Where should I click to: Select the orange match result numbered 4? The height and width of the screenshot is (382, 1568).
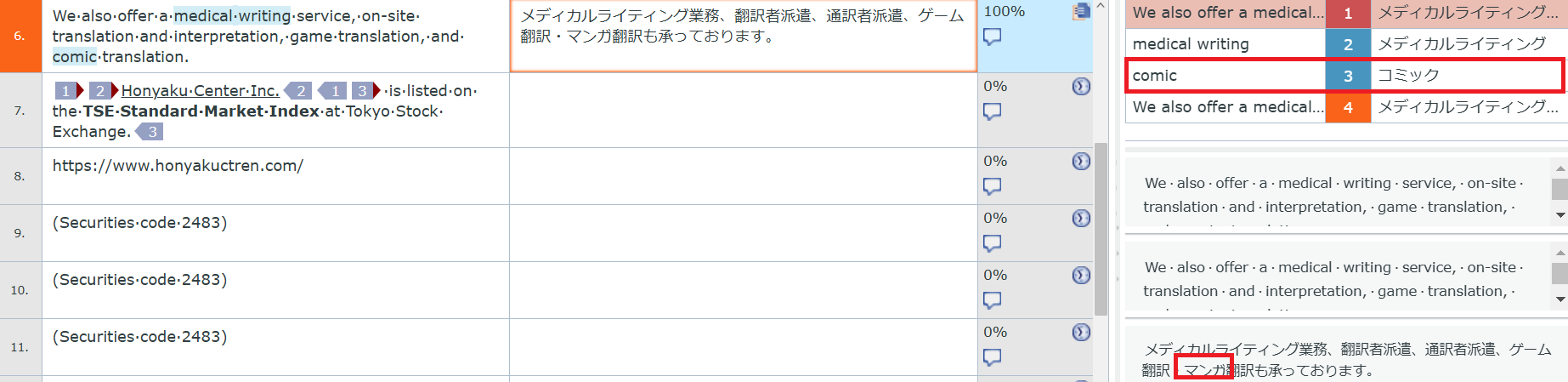[1348, 107]
